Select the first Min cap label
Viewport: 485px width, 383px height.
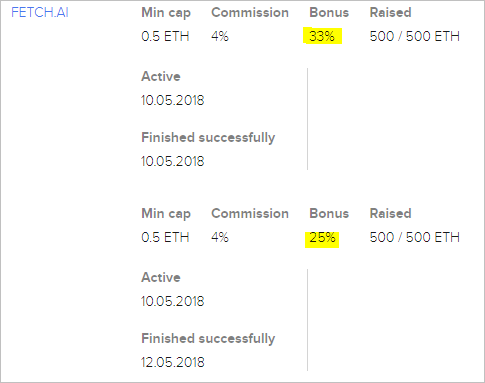[166, 13]
